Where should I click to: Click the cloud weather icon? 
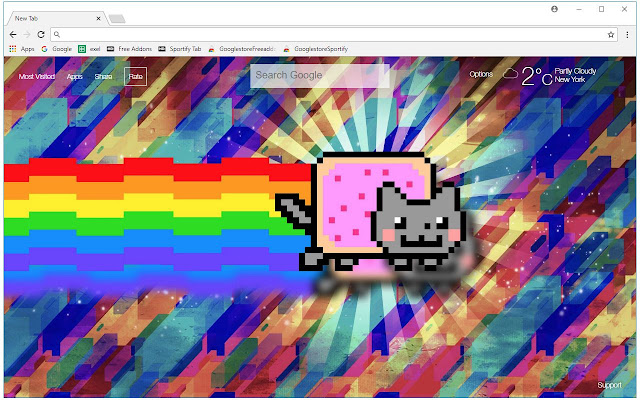coord(510,74)
